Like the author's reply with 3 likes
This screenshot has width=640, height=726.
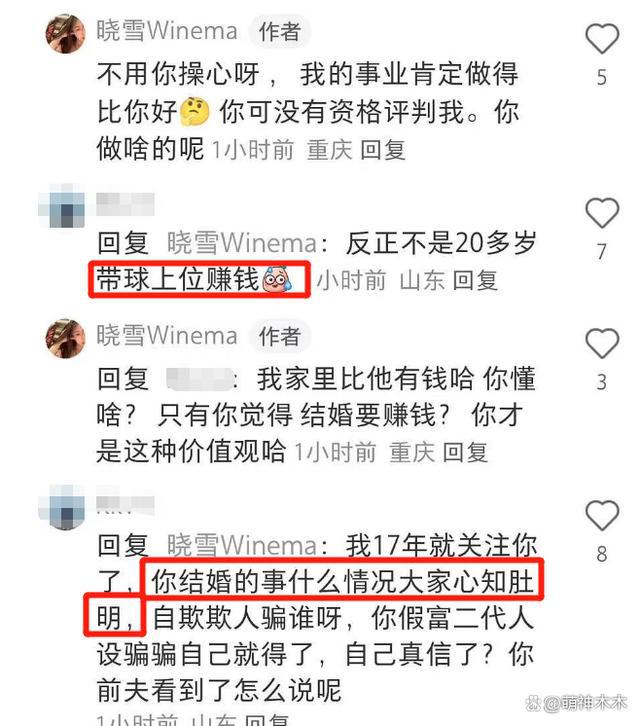click(602, 343)
